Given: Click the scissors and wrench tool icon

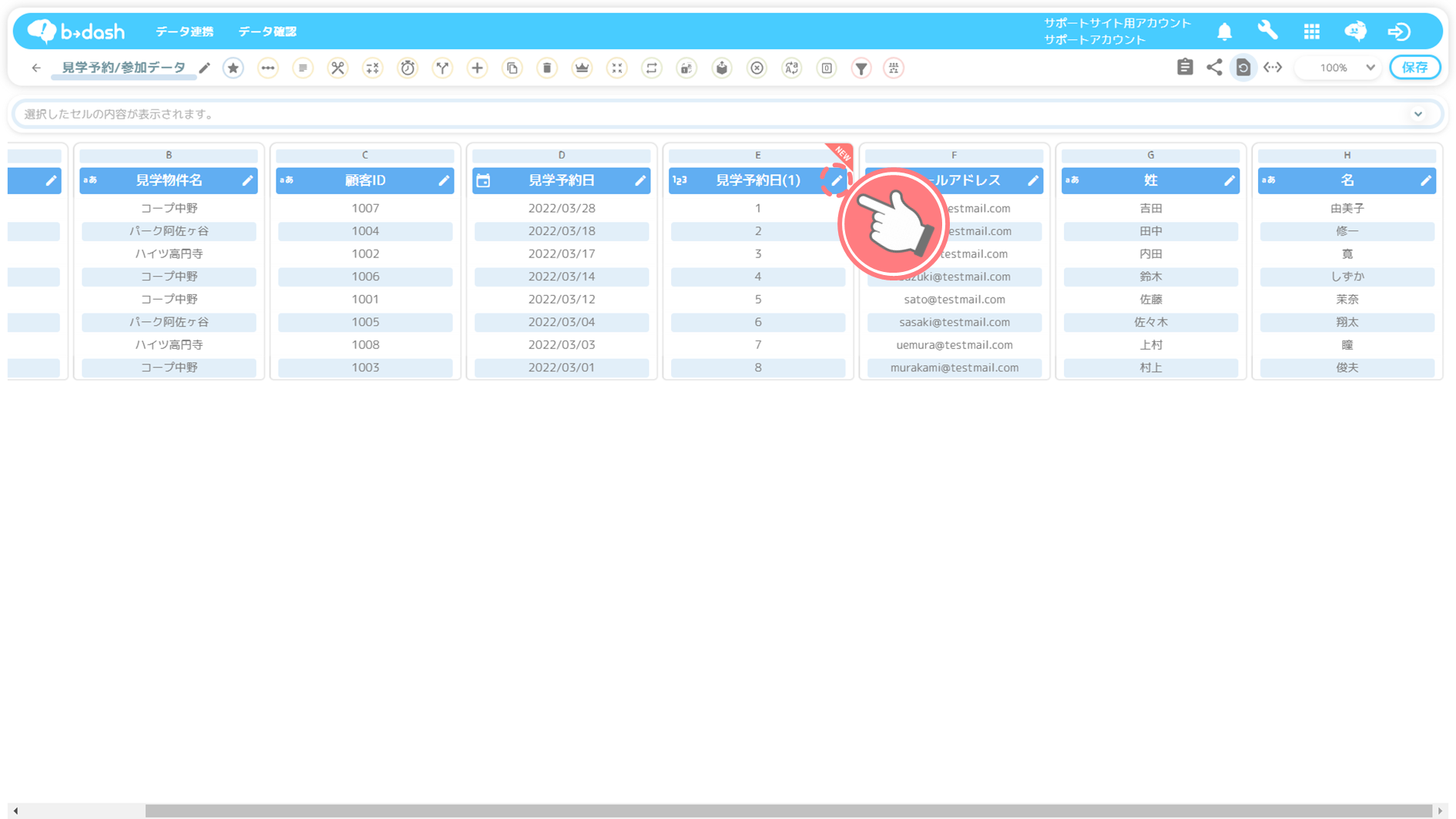Looking at the screenshot, I should pyautogui.click(x=337, y=68).
